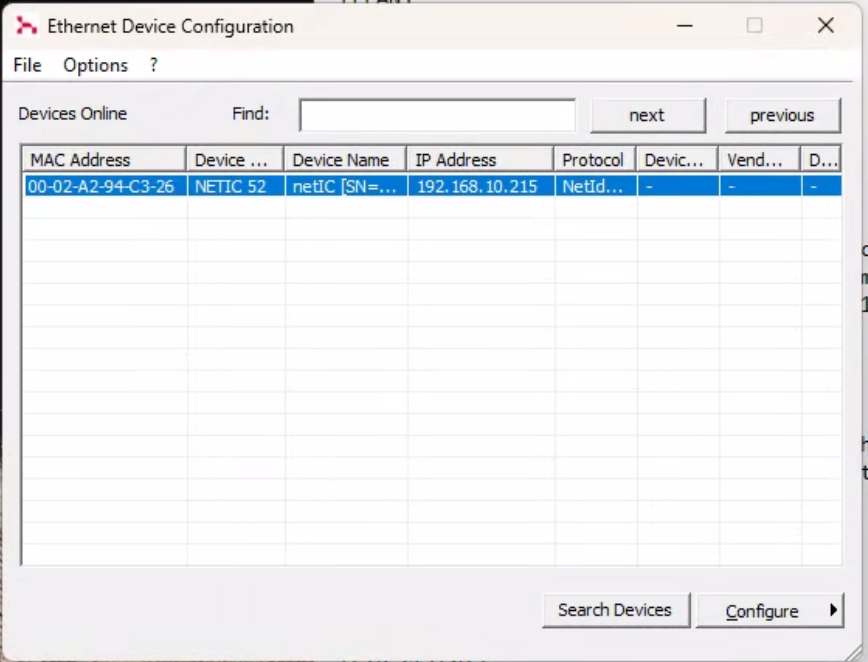This screenshot has height=662, width=868.
Task: Open the File menu
Action: click(27, 65)
